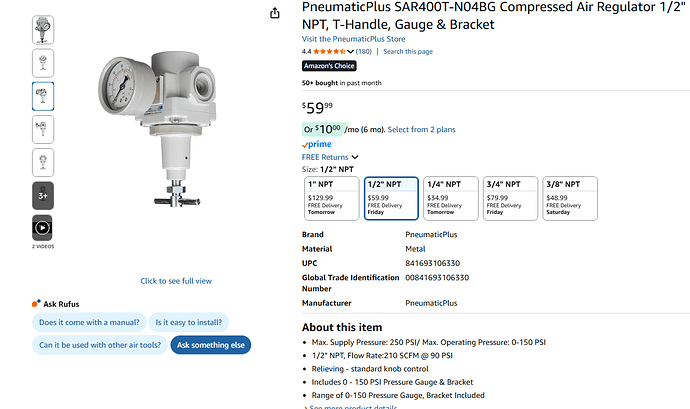This screenshot has height=409, width=690.
Task: Choose the 3/4" NPT size option
Action: tap(510, 198)
